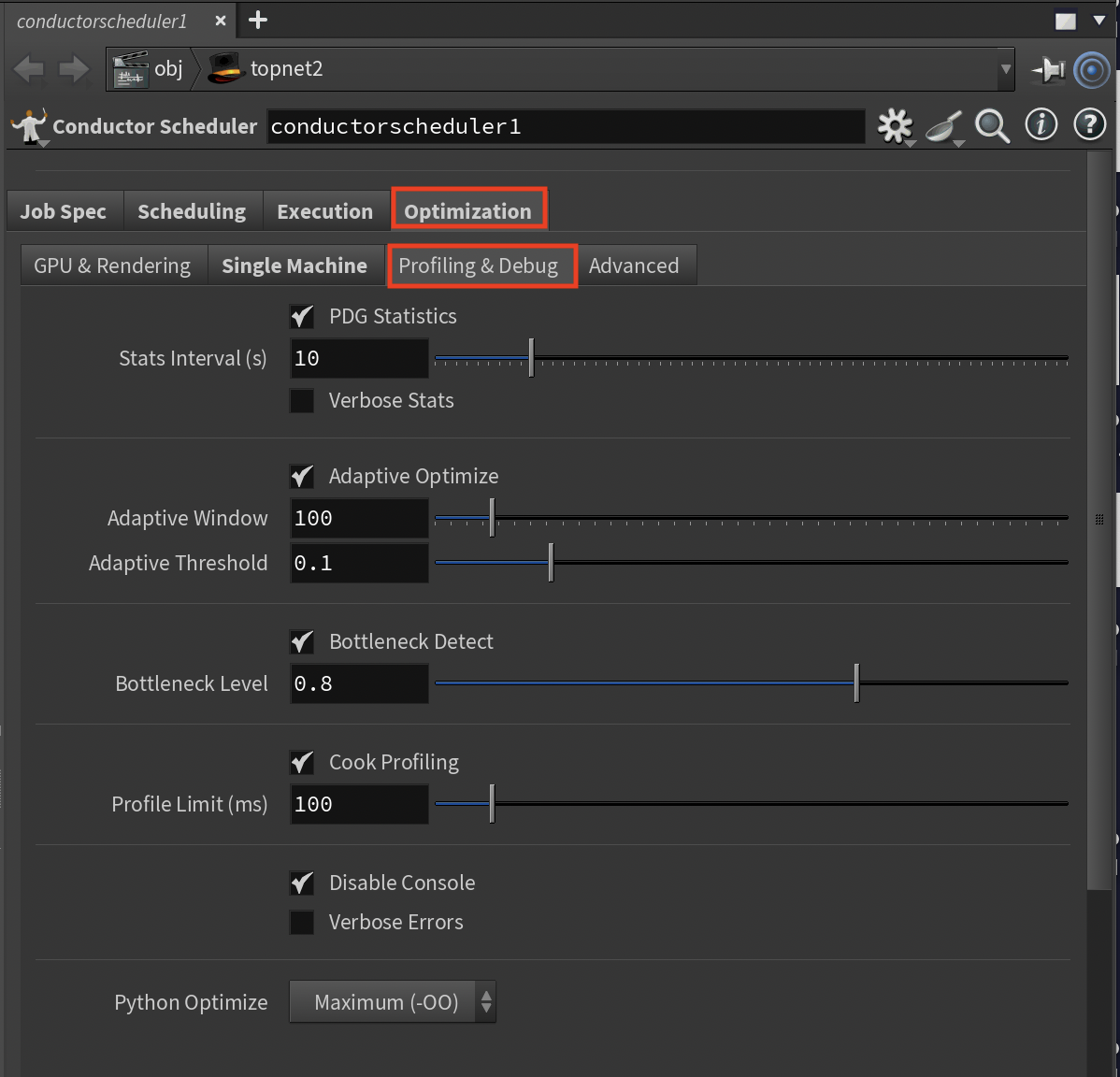Open the node info icon
Screen dimensions: 1120x1077
(1041, 125)
